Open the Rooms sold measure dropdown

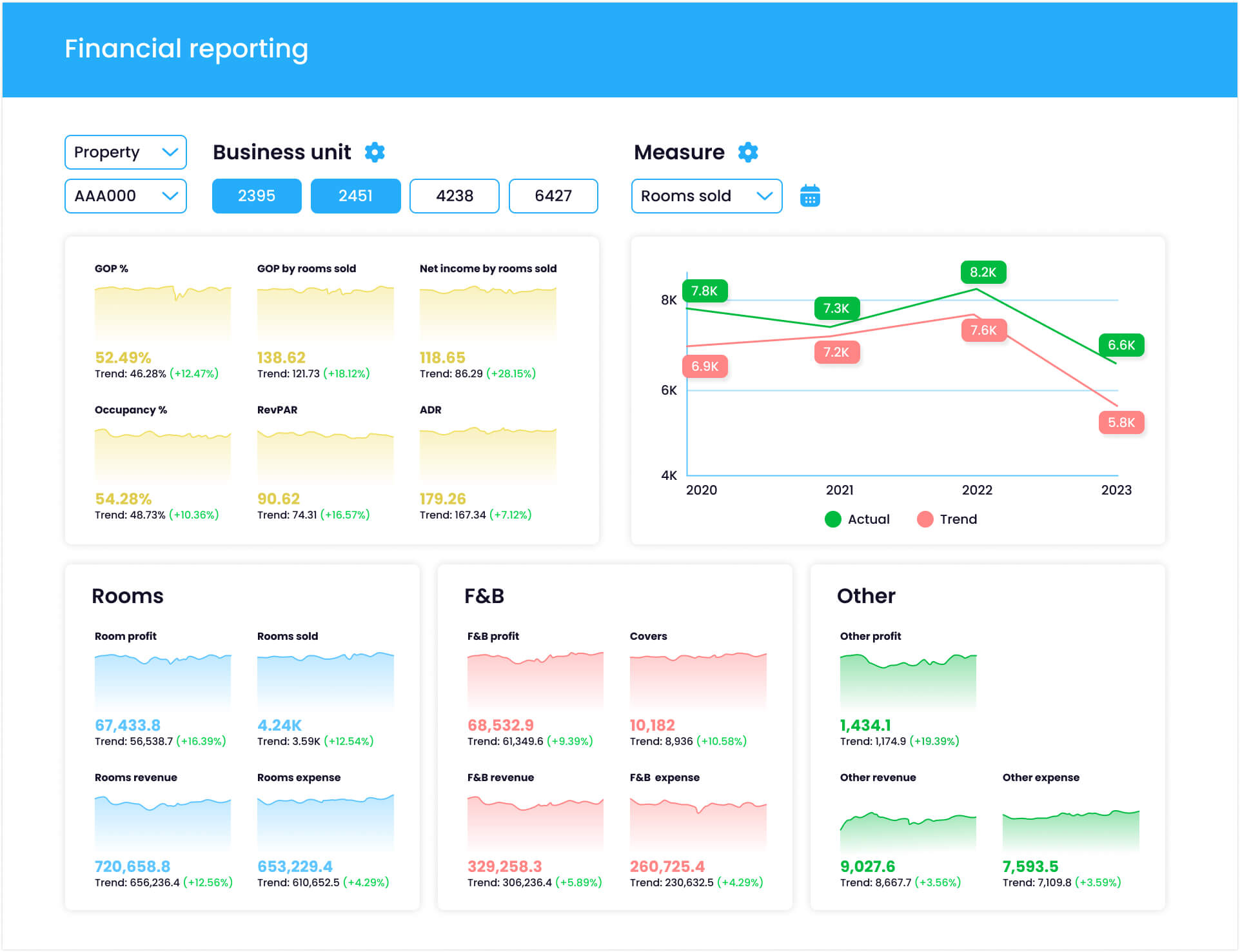[x=706, y=196]
